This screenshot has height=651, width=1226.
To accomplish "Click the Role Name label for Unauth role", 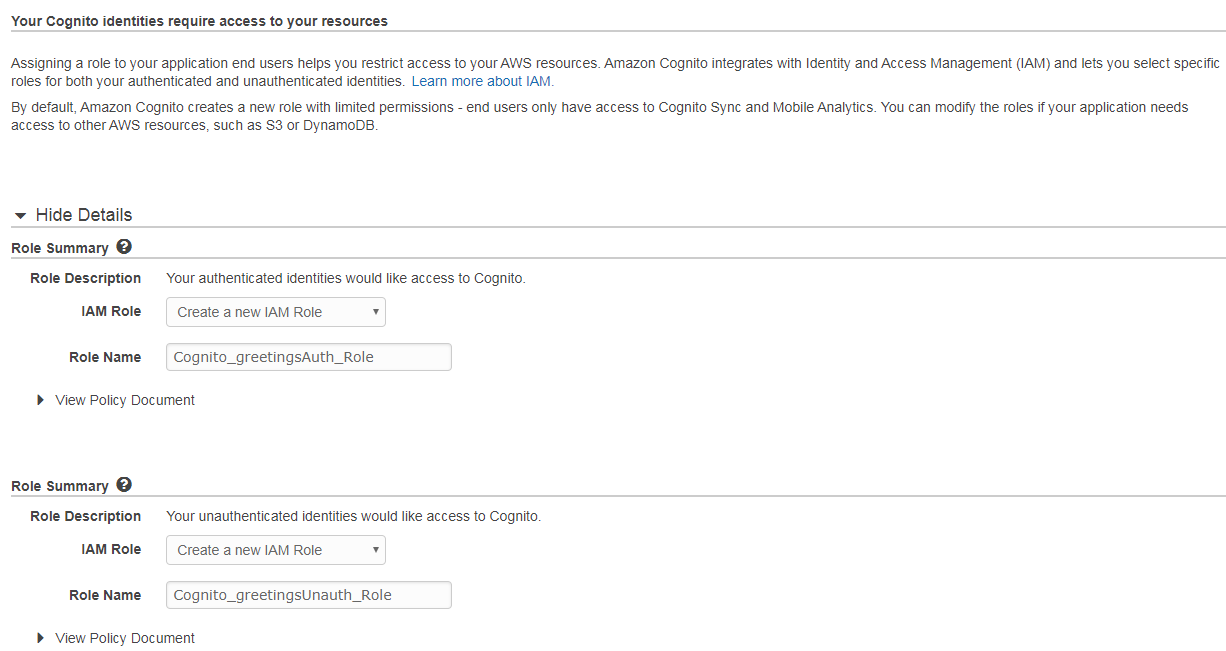I will click(x=105, y=595).
